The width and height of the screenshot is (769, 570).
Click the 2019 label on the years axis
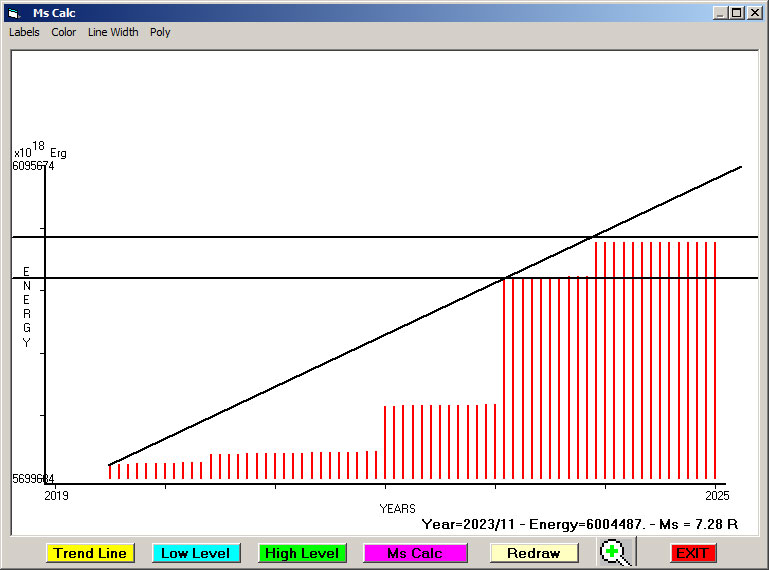(x=56, y=495)
